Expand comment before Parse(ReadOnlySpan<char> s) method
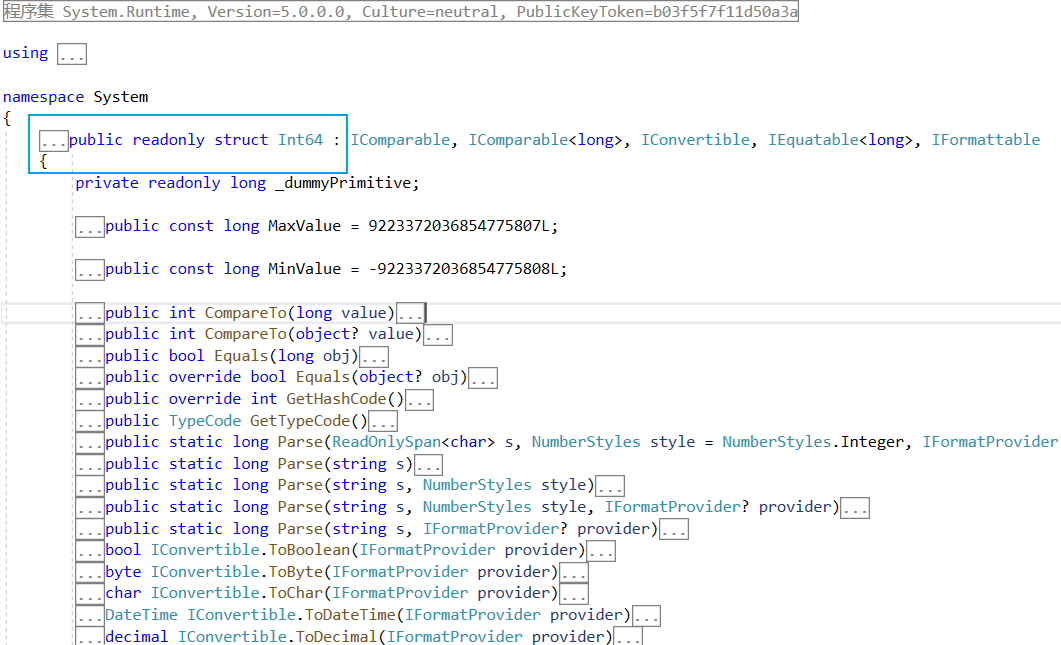This screenshot has height=645, width=1061. tap(89, 443)
